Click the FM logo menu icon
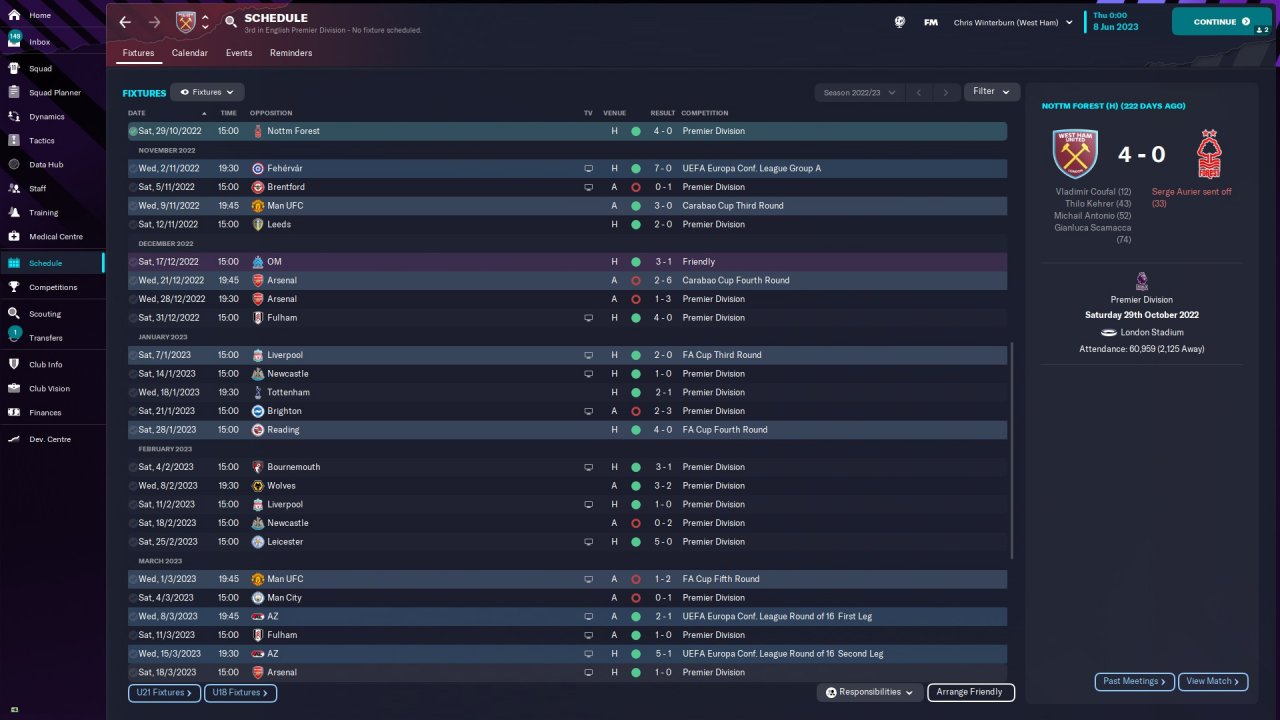 pos(931,22)
